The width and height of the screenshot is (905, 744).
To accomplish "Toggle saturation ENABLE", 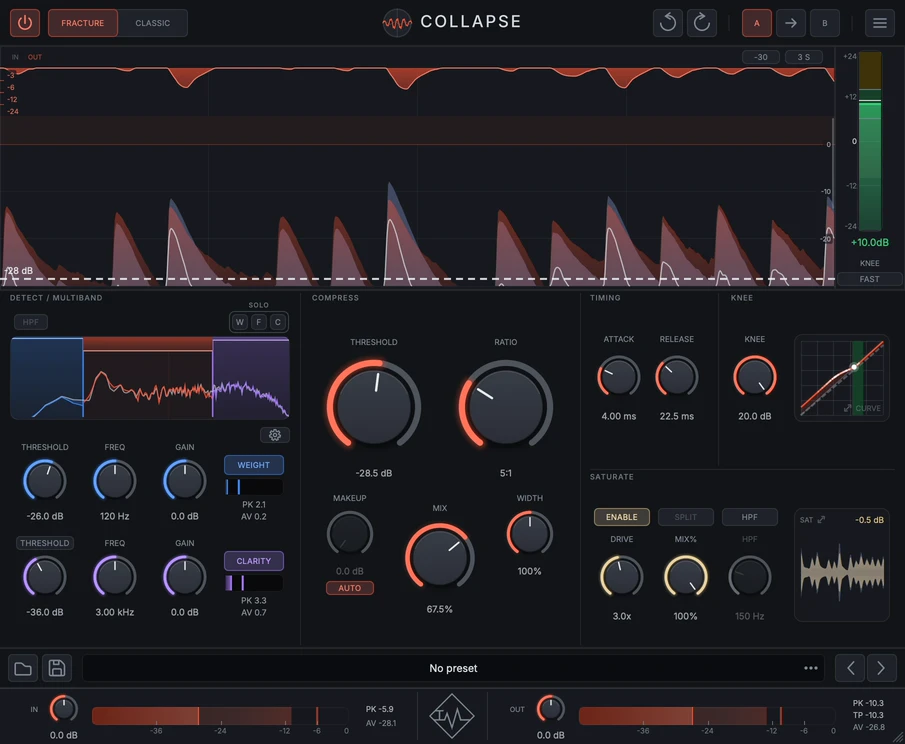I will tap(622, 517).
